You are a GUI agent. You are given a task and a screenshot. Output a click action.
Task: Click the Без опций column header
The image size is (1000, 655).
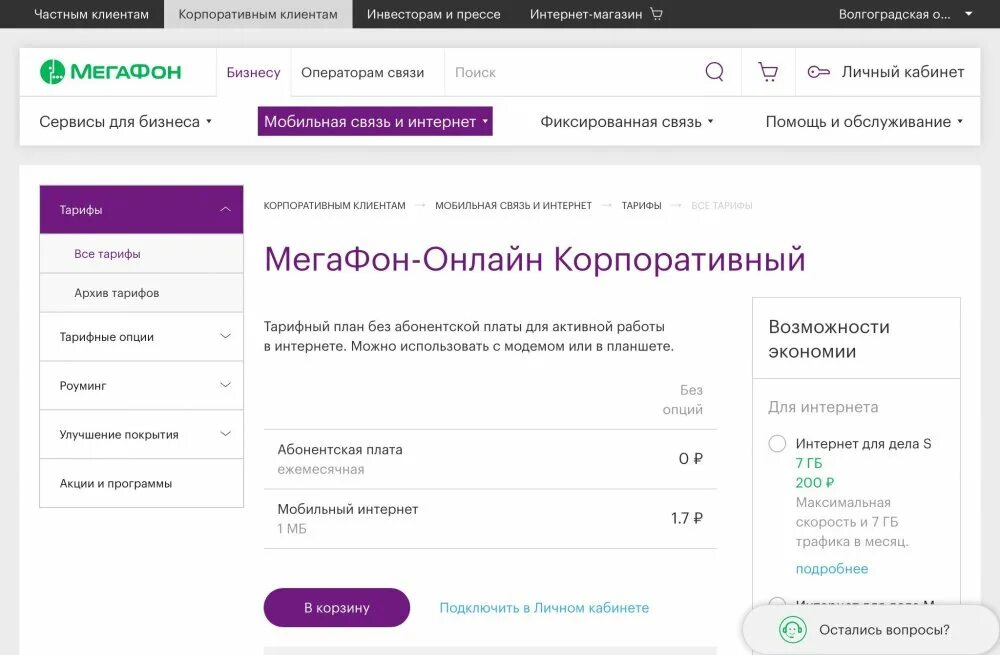(x=682, y=399)
